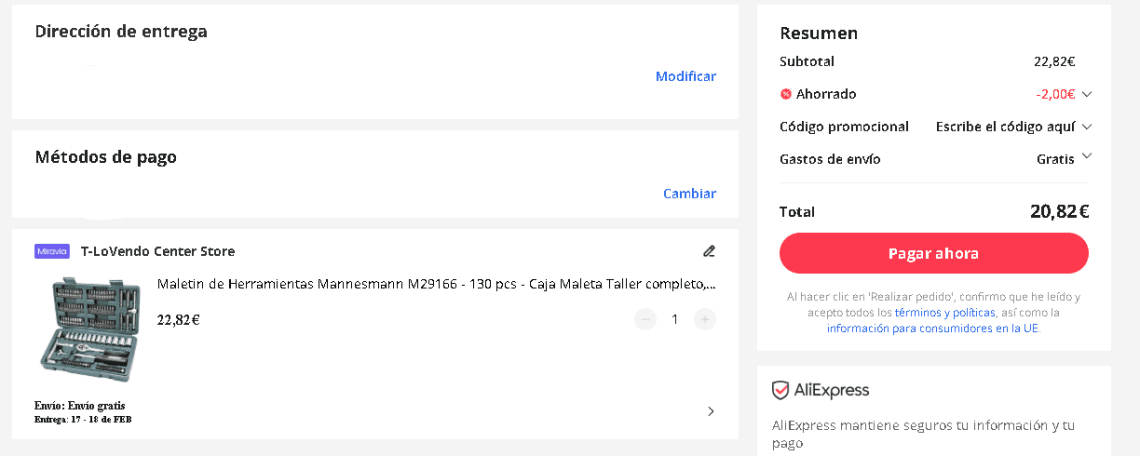Click the quantity value 1
Screen dimensions: 1140x456
(675, 319)
